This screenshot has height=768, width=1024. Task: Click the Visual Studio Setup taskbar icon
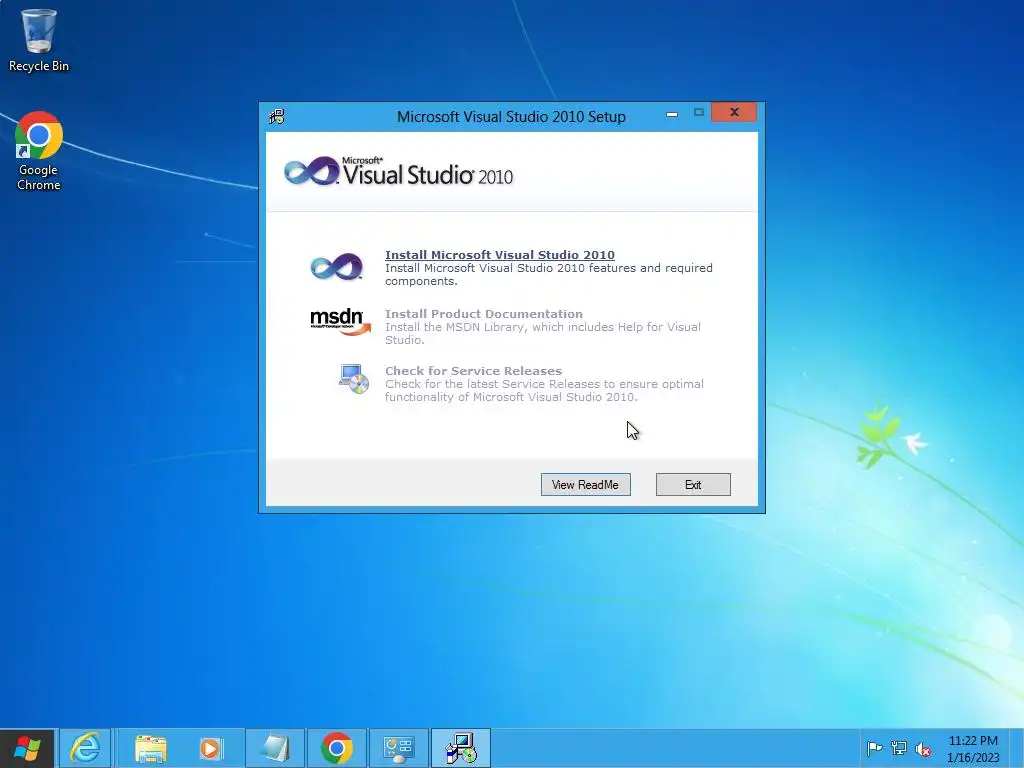461,748
